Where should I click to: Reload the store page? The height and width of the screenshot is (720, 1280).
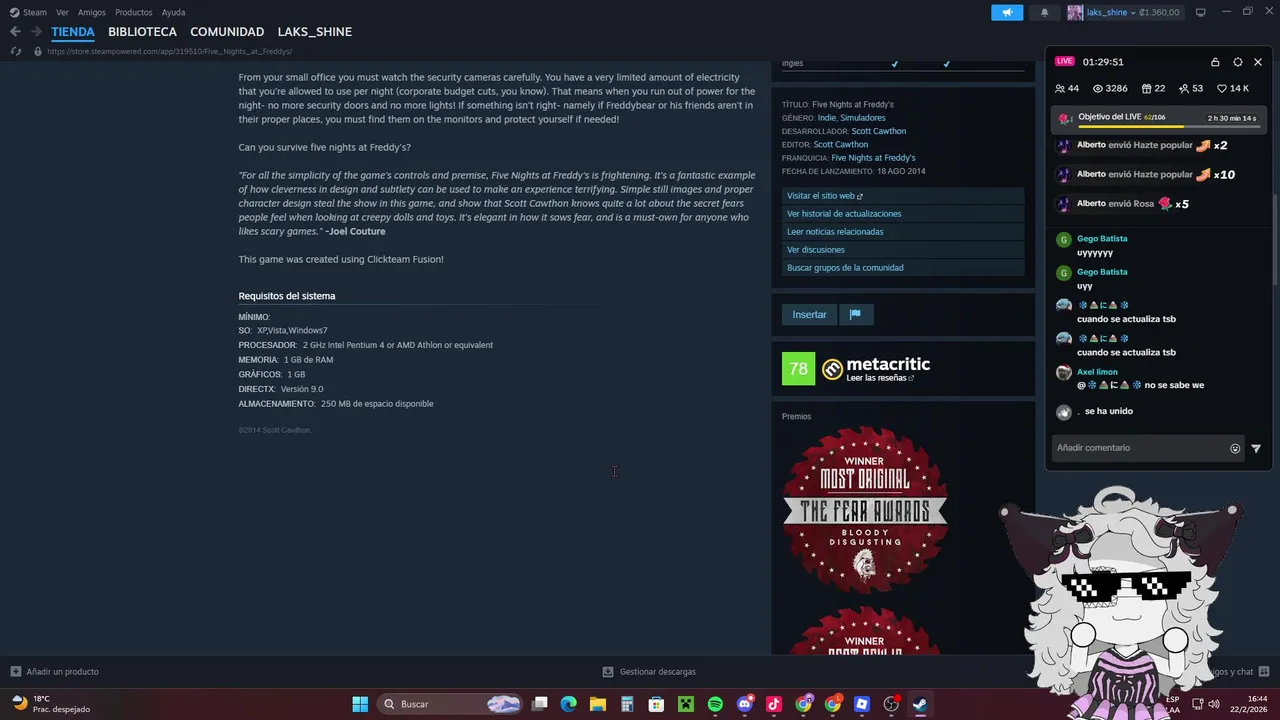[15, 51]
